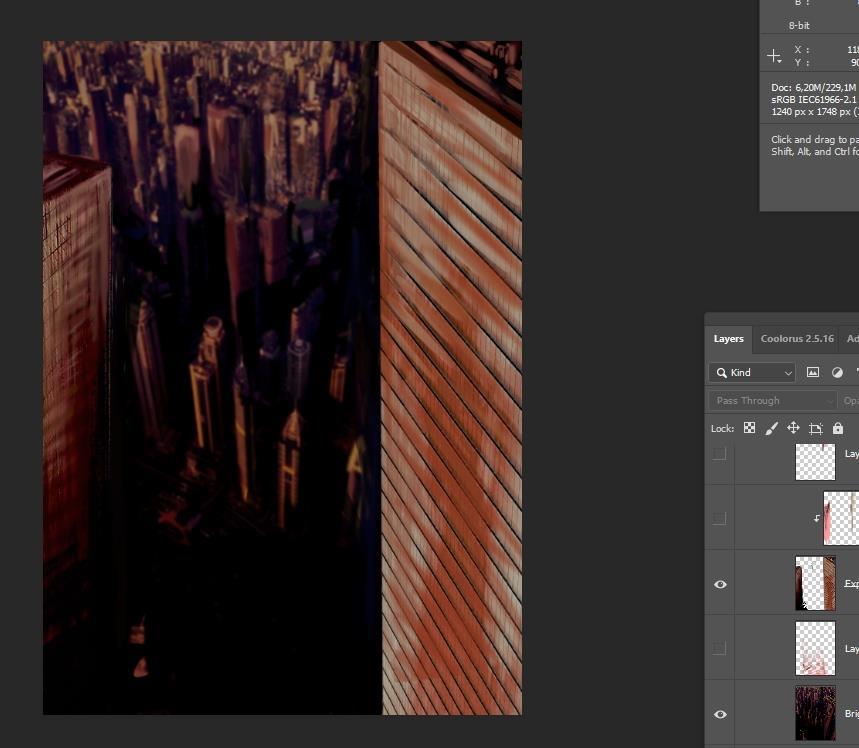Enable lock image pixels brush icon
859x748 pixels.
click(771, 428)
